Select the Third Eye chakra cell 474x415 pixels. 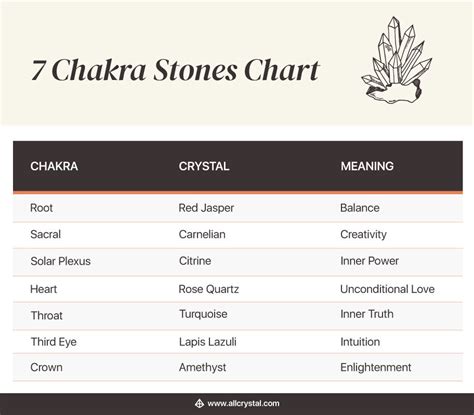54,342
